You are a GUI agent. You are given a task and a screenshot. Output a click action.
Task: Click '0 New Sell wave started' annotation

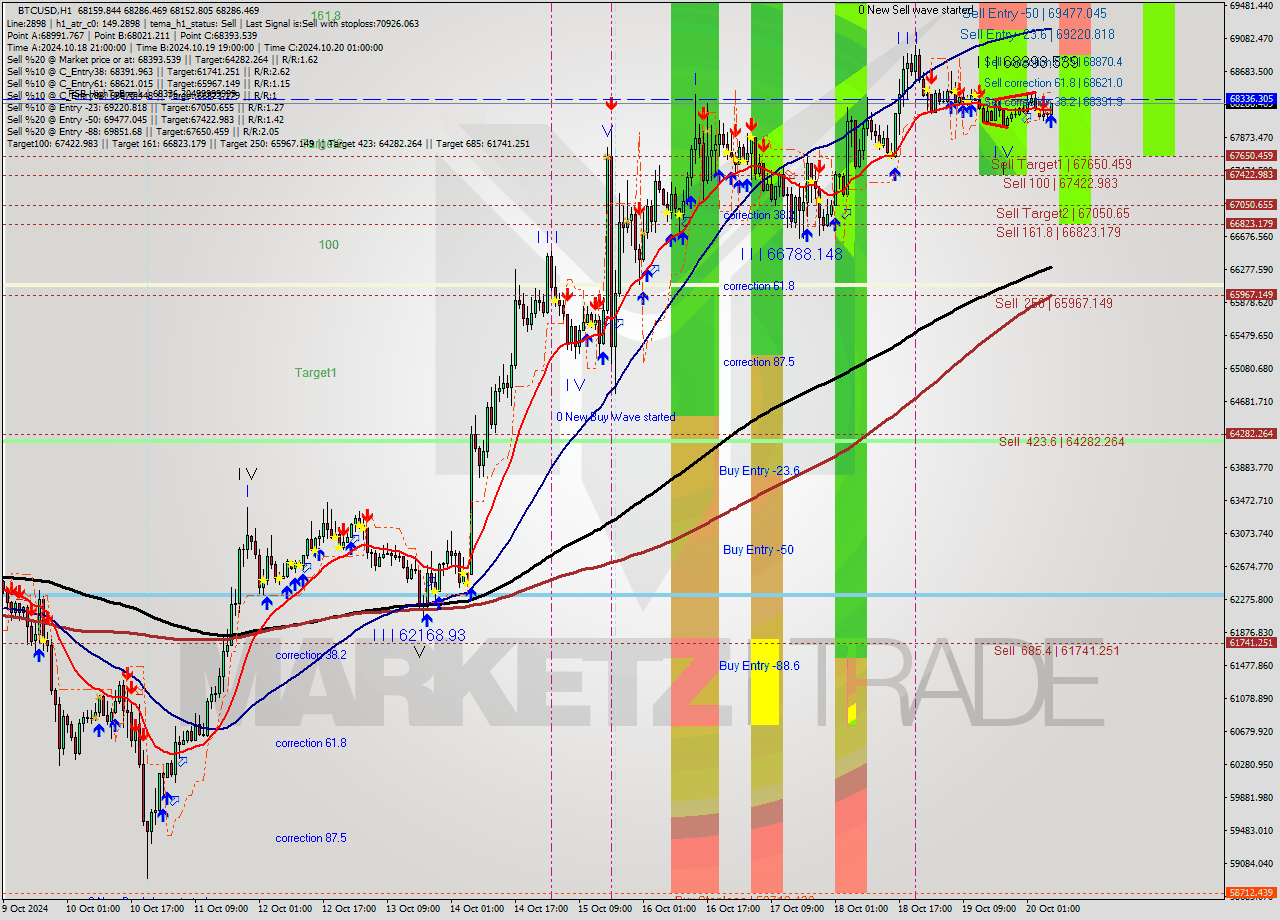915,10
